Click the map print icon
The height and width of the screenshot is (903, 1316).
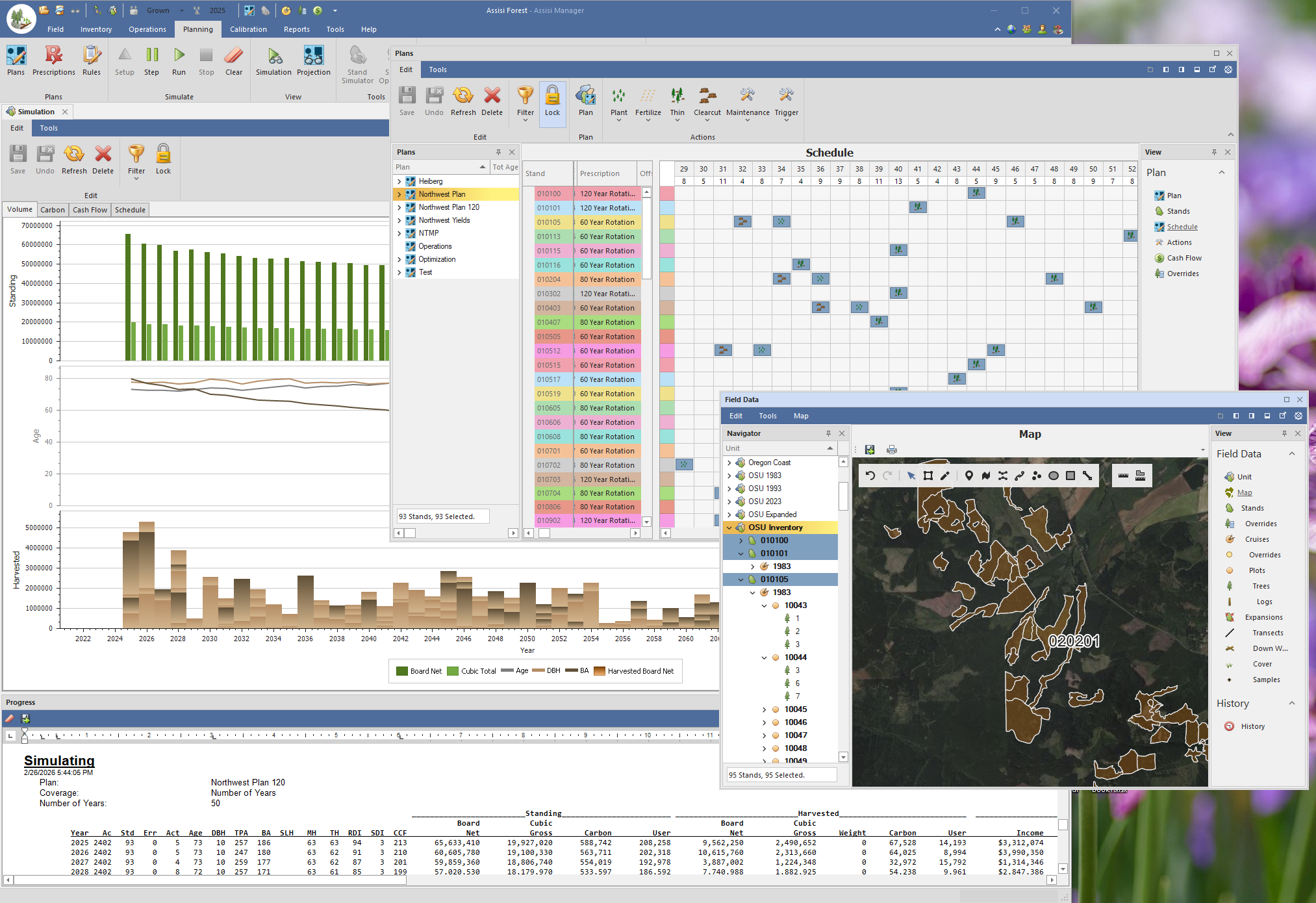(892, 450)
